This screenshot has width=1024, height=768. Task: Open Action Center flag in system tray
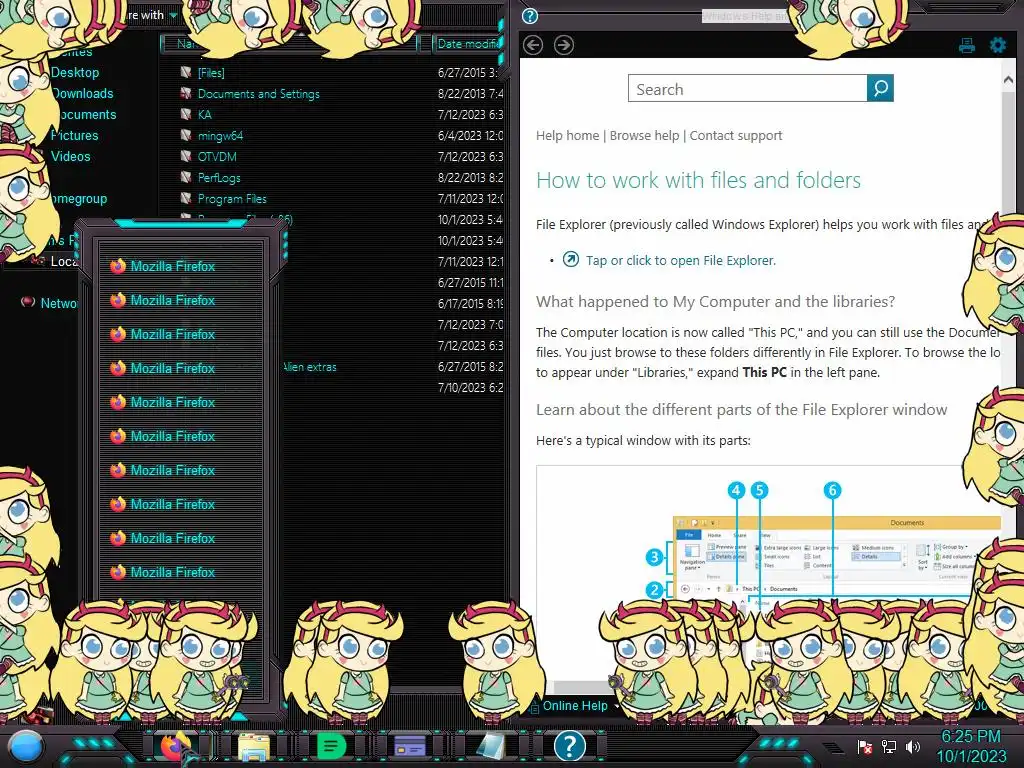tap(865, 747)
